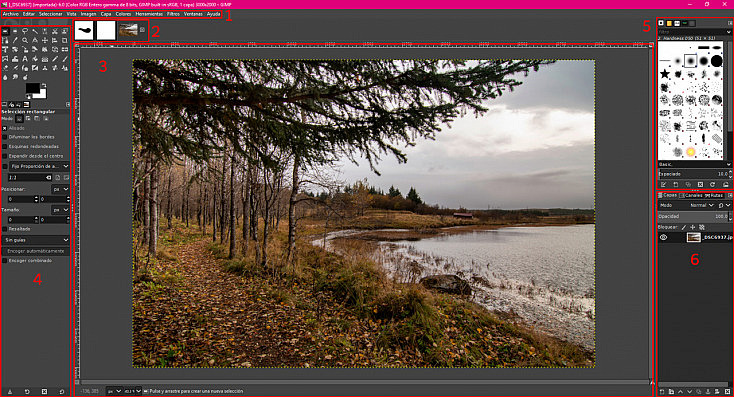
Task: Open the Ayuda menu
Action: pyautogui.click(x=213, y=14)
